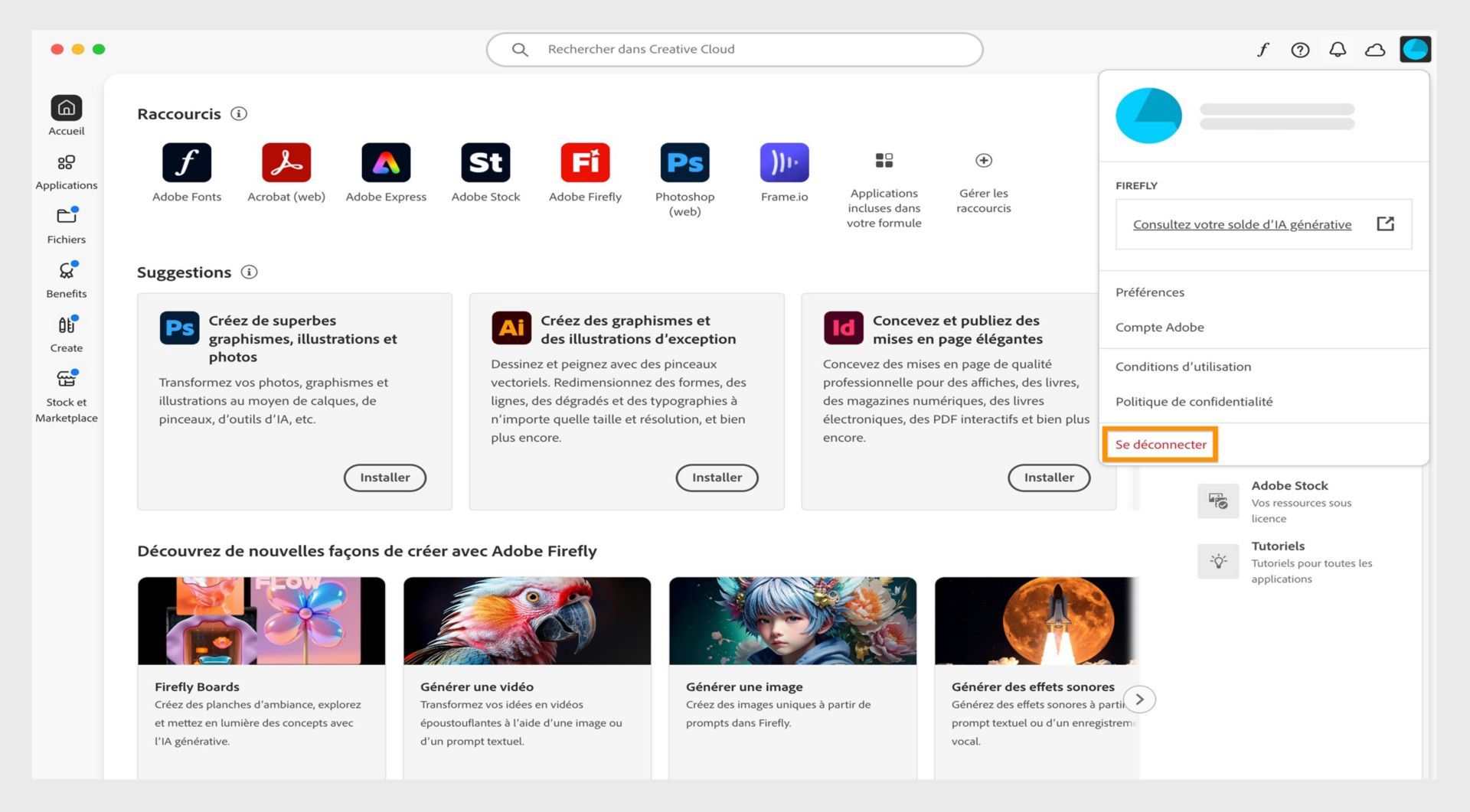Open the Frame.io shortcut

[784, 162]
